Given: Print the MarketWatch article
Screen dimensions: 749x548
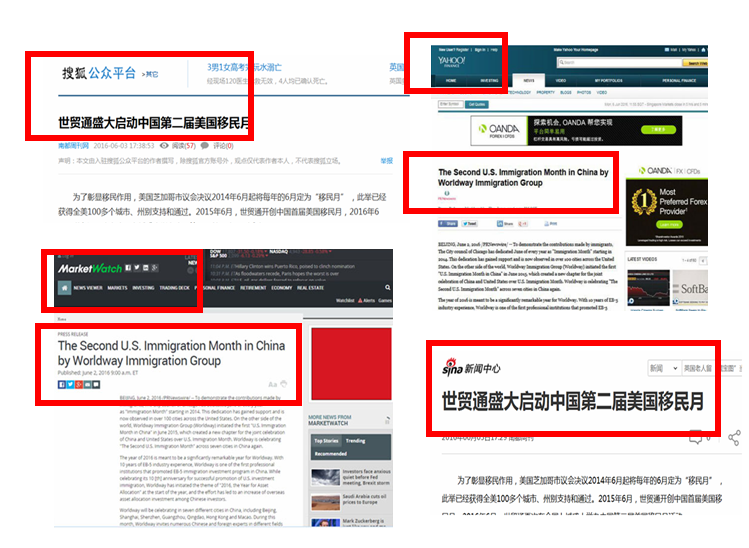Looking at the screenshot, I should pos(284,384).
